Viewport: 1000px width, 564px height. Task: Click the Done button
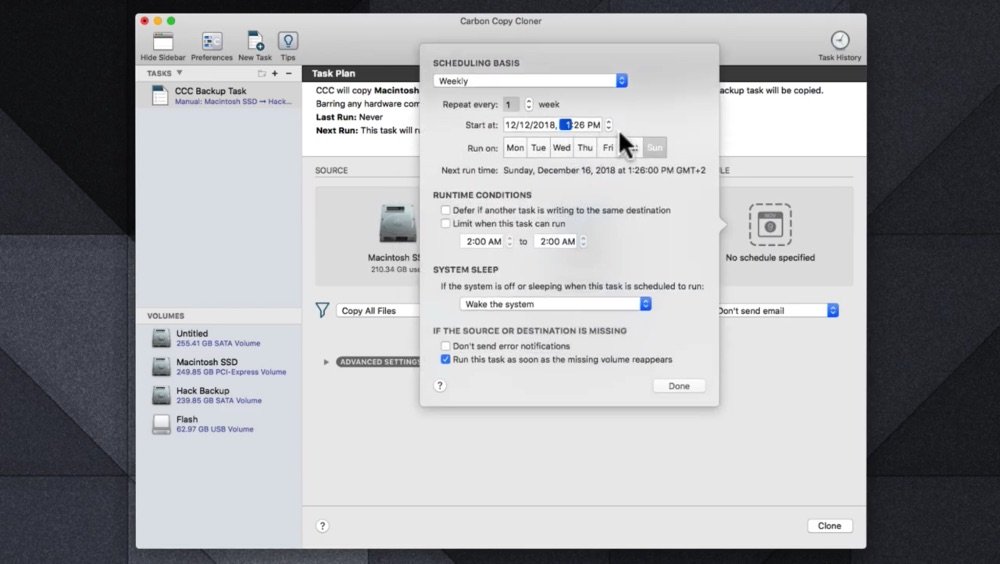tap(679, 386)
